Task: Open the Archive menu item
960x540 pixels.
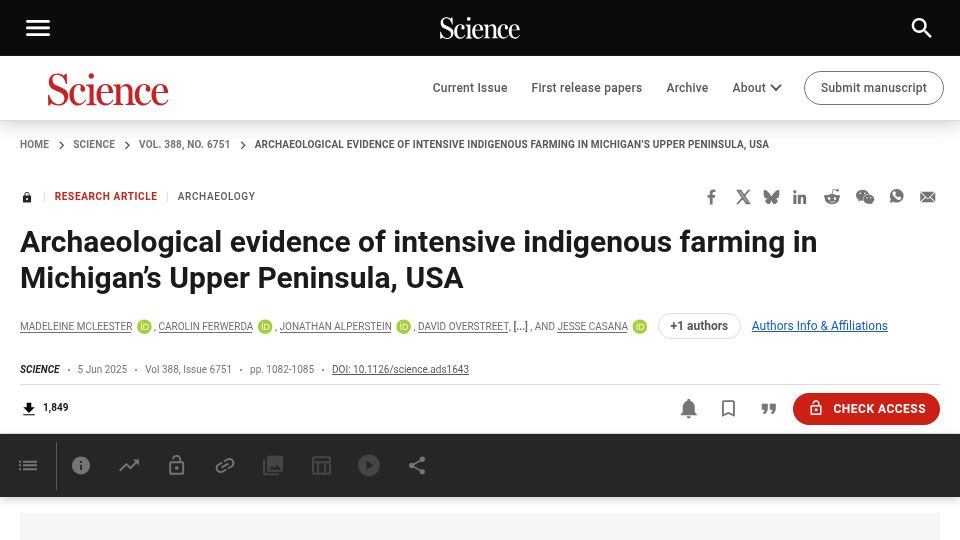Action: pos(687,88)
